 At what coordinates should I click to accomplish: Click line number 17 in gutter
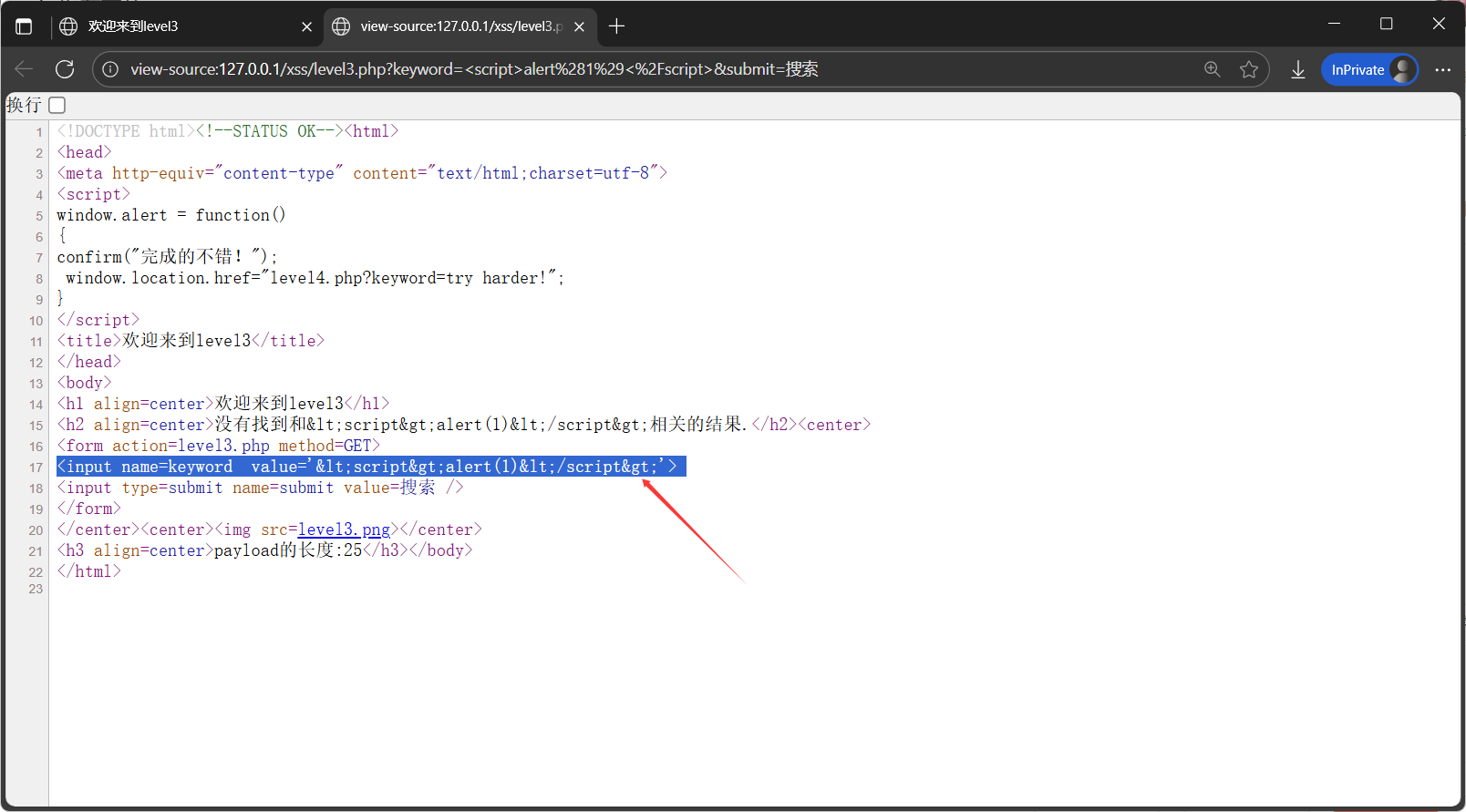36,468
